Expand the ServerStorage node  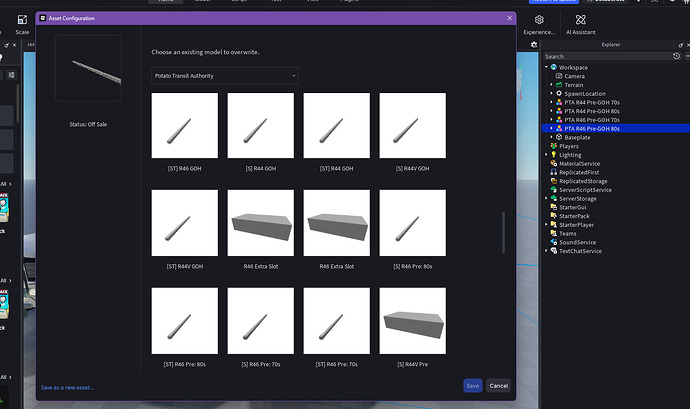pyautogui.click(x=547, y=199)
